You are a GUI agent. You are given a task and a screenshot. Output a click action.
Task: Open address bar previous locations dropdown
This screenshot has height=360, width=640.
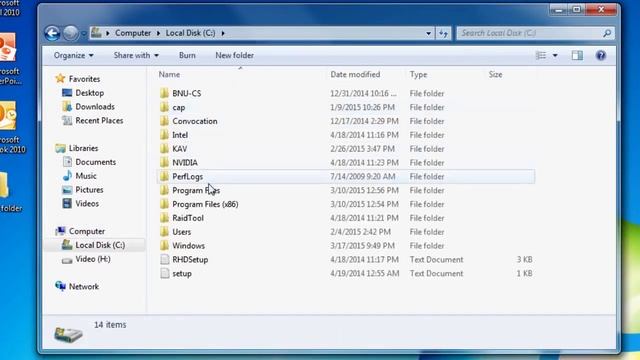point(428,33)
